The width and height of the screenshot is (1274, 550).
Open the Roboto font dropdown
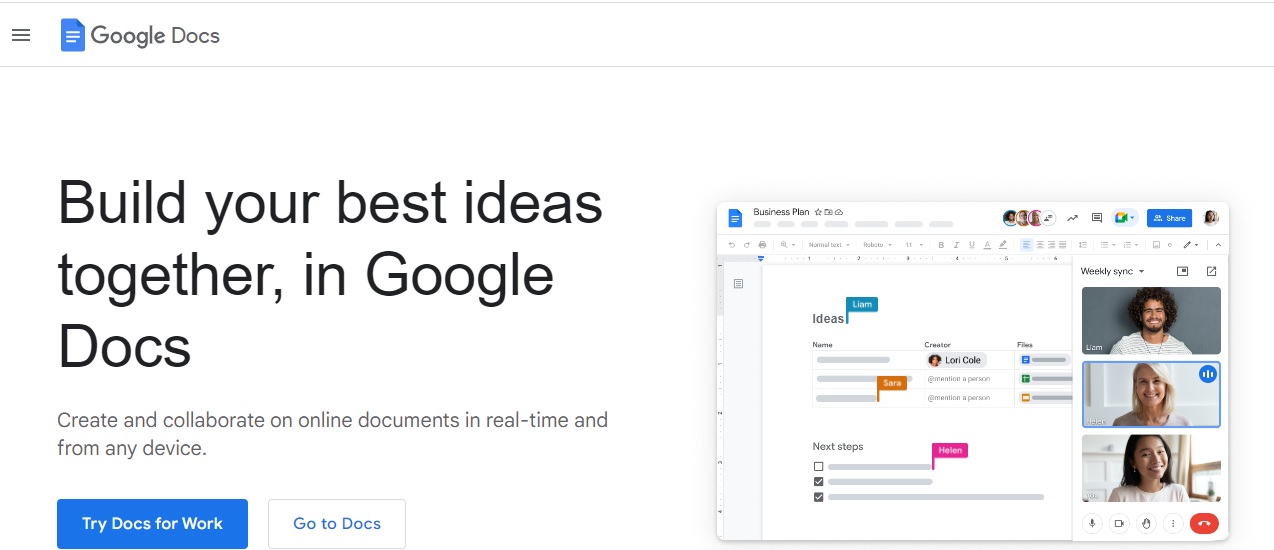[877, 245]
